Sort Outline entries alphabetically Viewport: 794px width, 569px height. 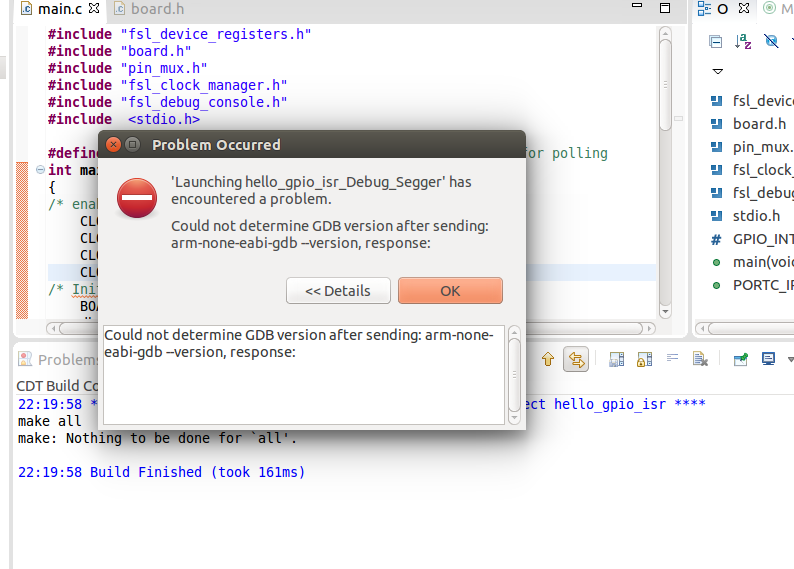[x=743, y=41]
